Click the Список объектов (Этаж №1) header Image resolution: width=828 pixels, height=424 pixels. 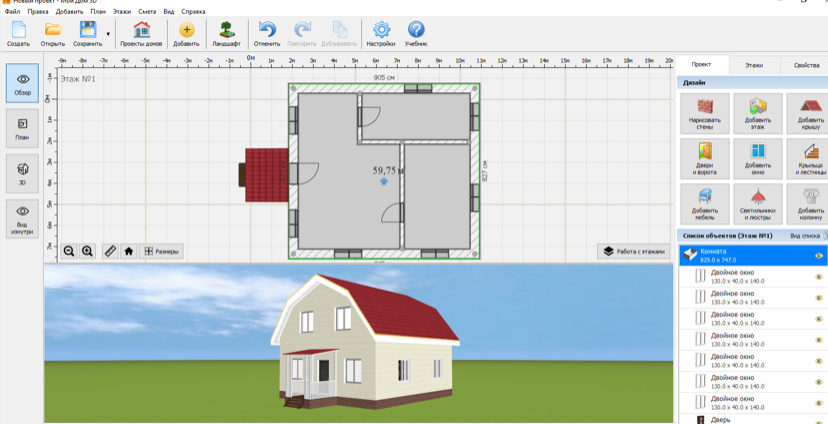727,235
